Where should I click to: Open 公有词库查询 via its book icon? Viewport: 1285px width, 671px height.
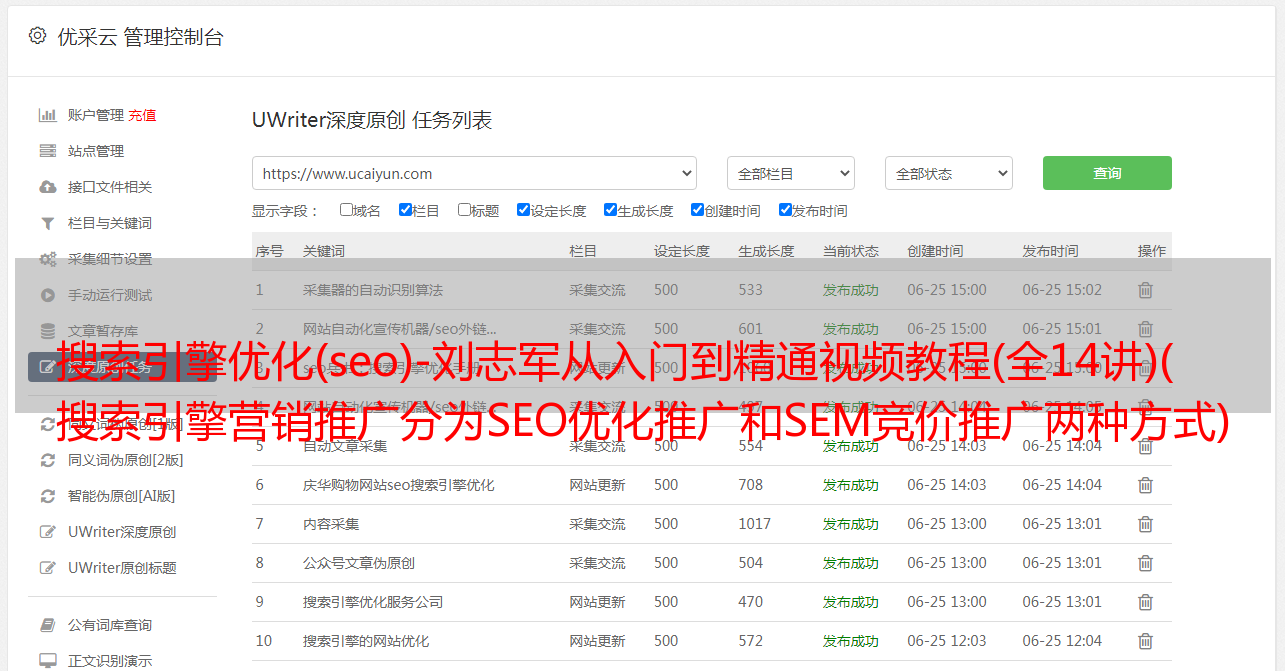click(x=47, y=625)
